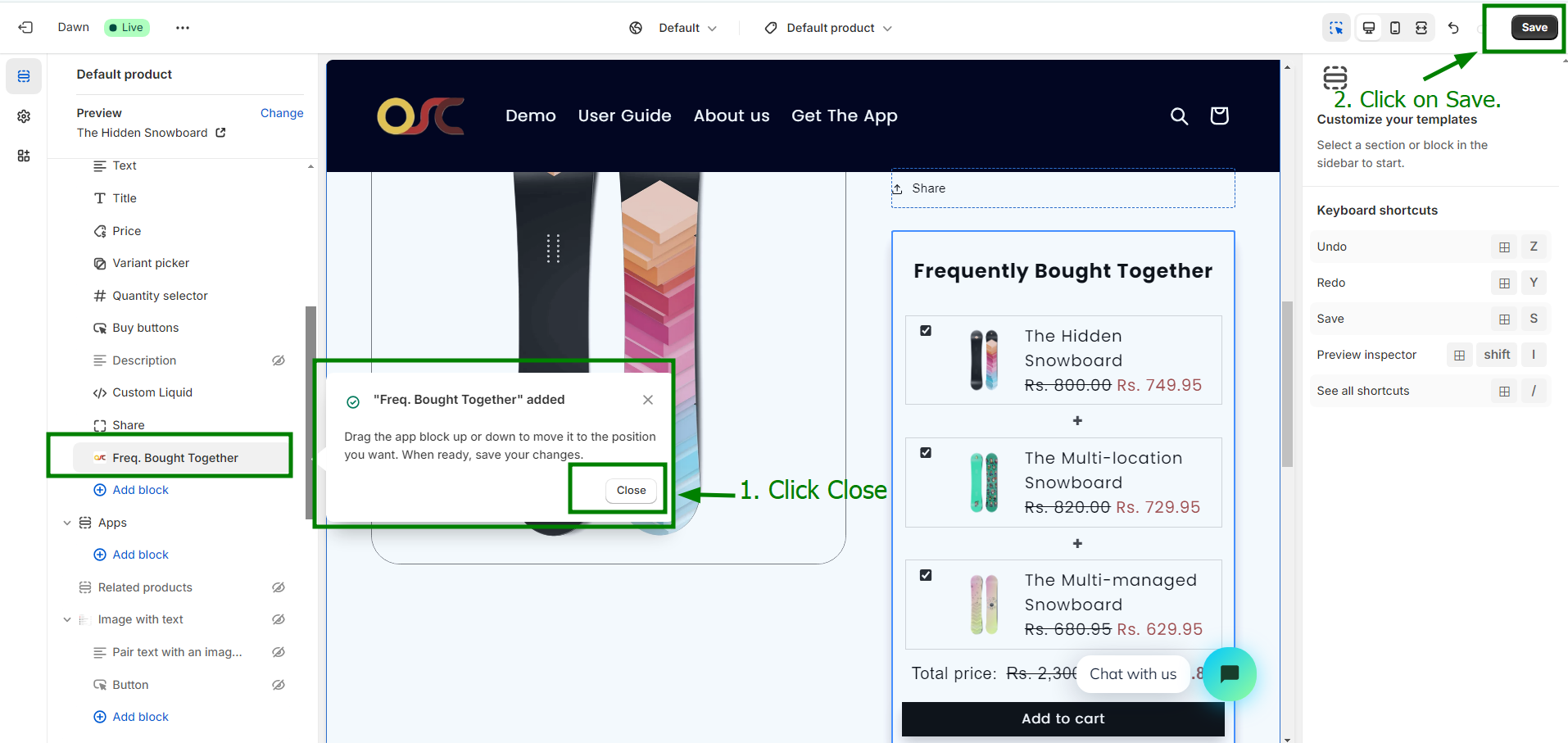The height and width of the screenshot is (743, 1568).
Task: Collapse the Apps section
Action: 67,523
